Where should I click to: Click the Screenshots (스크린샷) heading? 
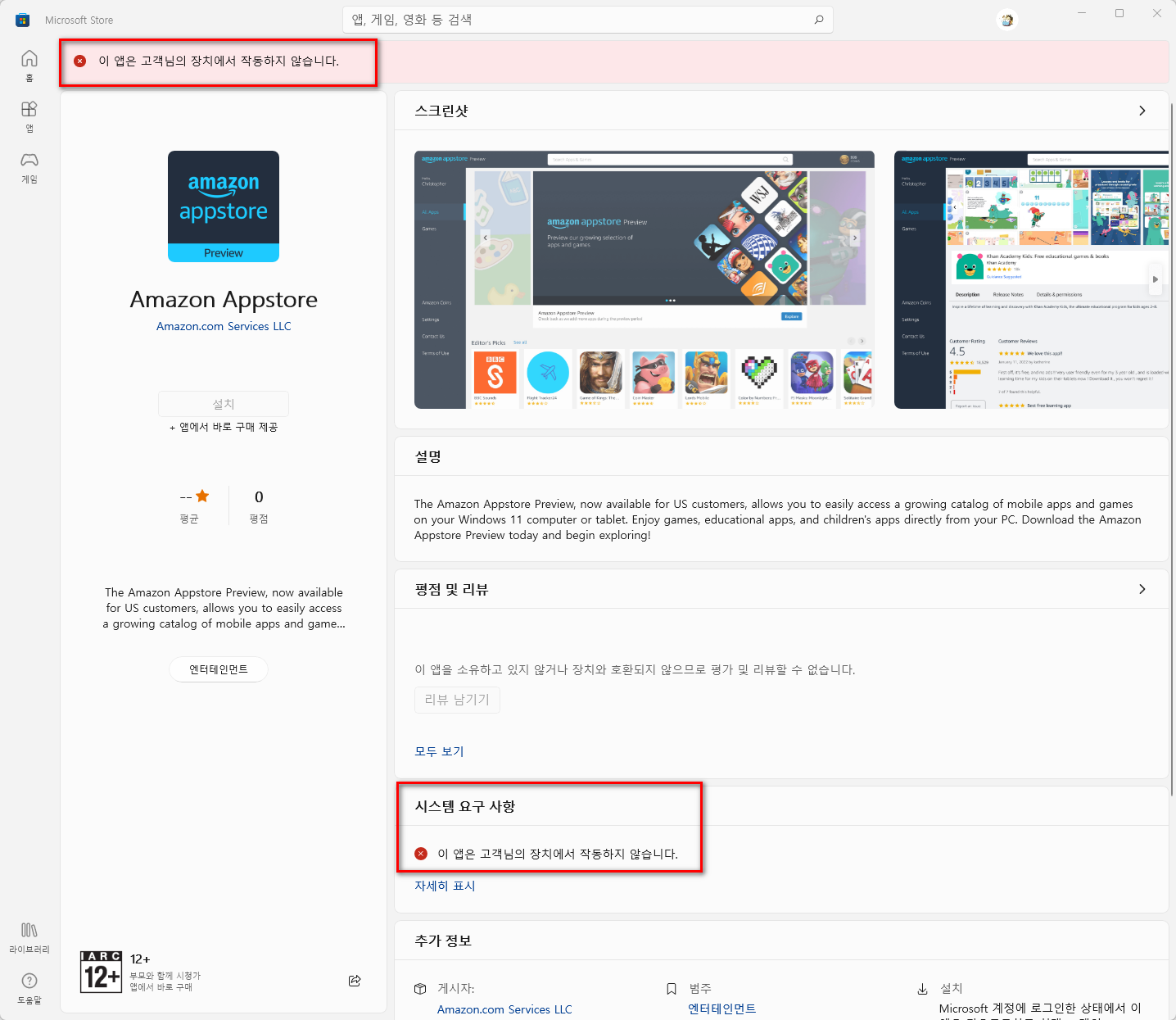pyautogui.click(x=441, y=111)
